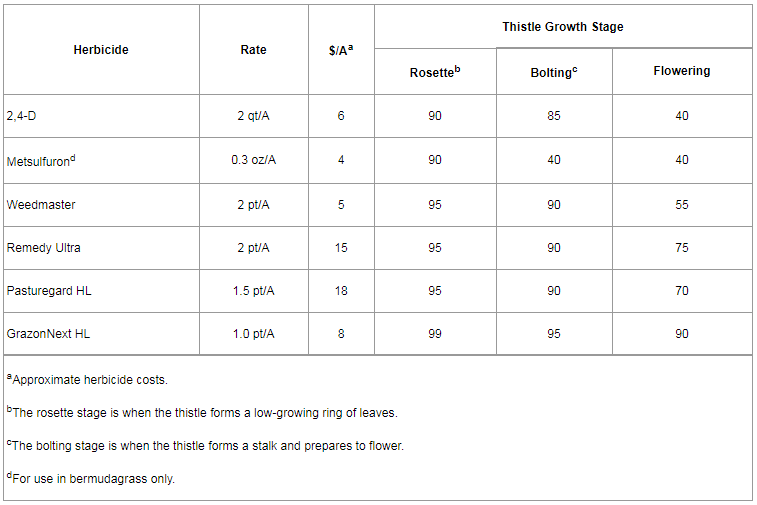The height and width of the screenshot is (505, 757).
Task: Click the Herbicide column header
Action: pyautogui.click(x=101, y=50)
